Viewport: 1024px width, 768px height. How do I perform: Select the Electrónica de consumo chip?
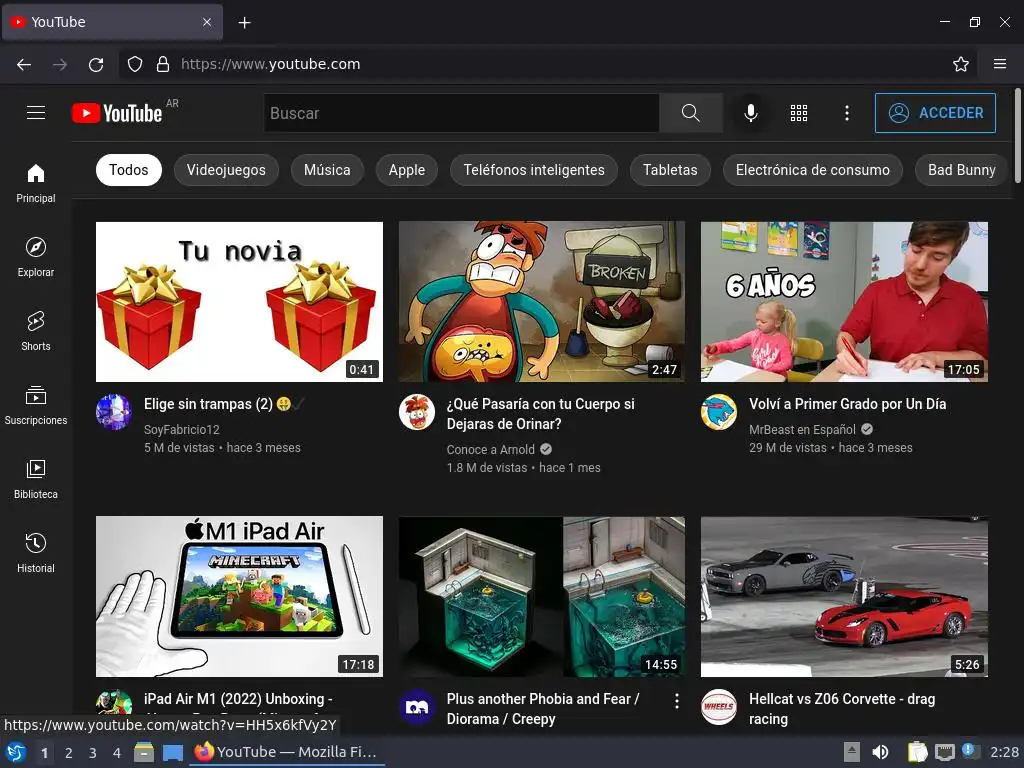coord(812,170)
